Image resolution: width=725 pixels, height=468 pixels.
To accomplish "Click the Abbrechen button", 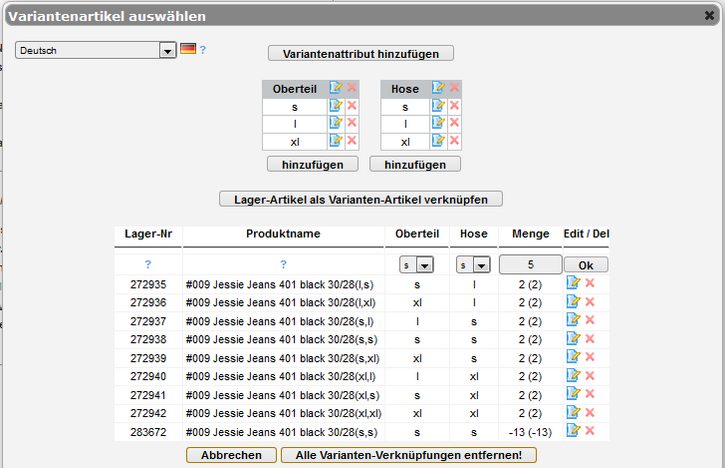I will (x=231, y=455).
